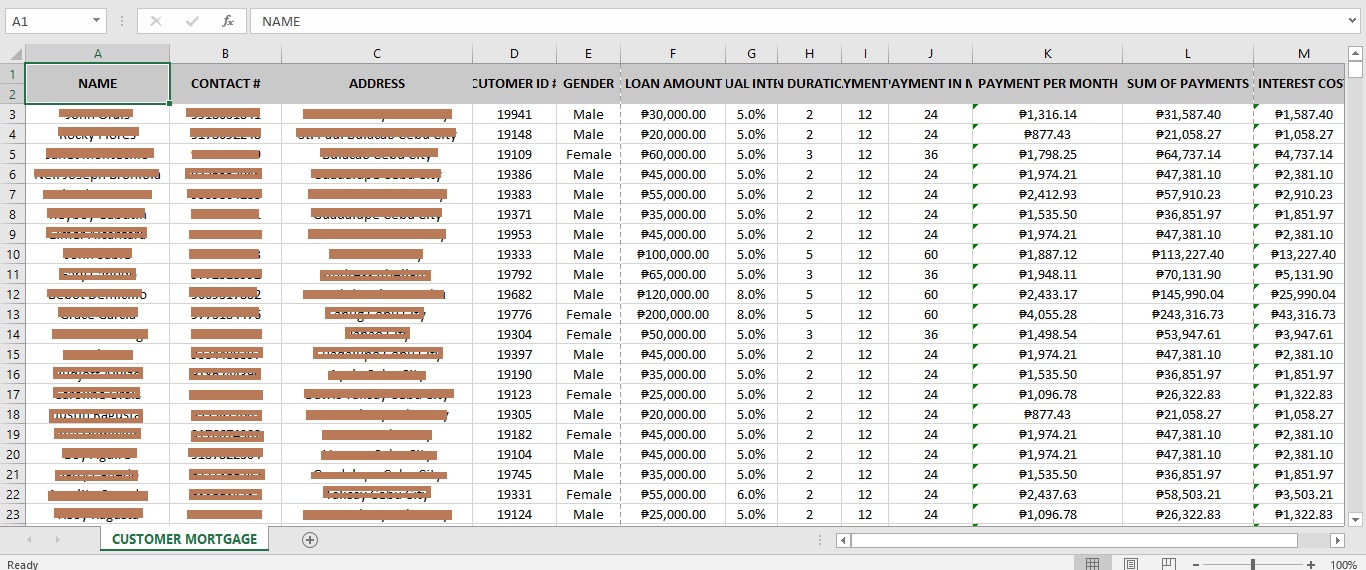Image resolution: width=1366 pixels, height=570 pixels.
Task: Click payment per month cell ₱4,055.28
Action: point(1047,314)
